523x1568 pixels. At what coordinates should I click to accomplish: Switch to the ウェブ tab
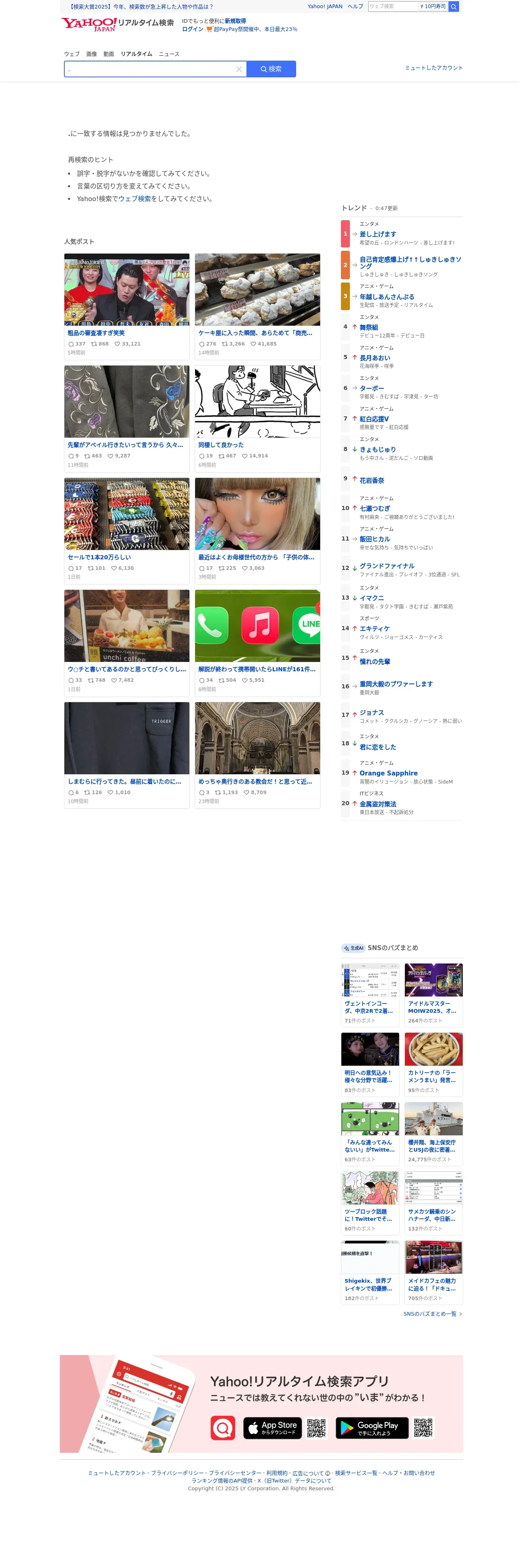[73, 54]
